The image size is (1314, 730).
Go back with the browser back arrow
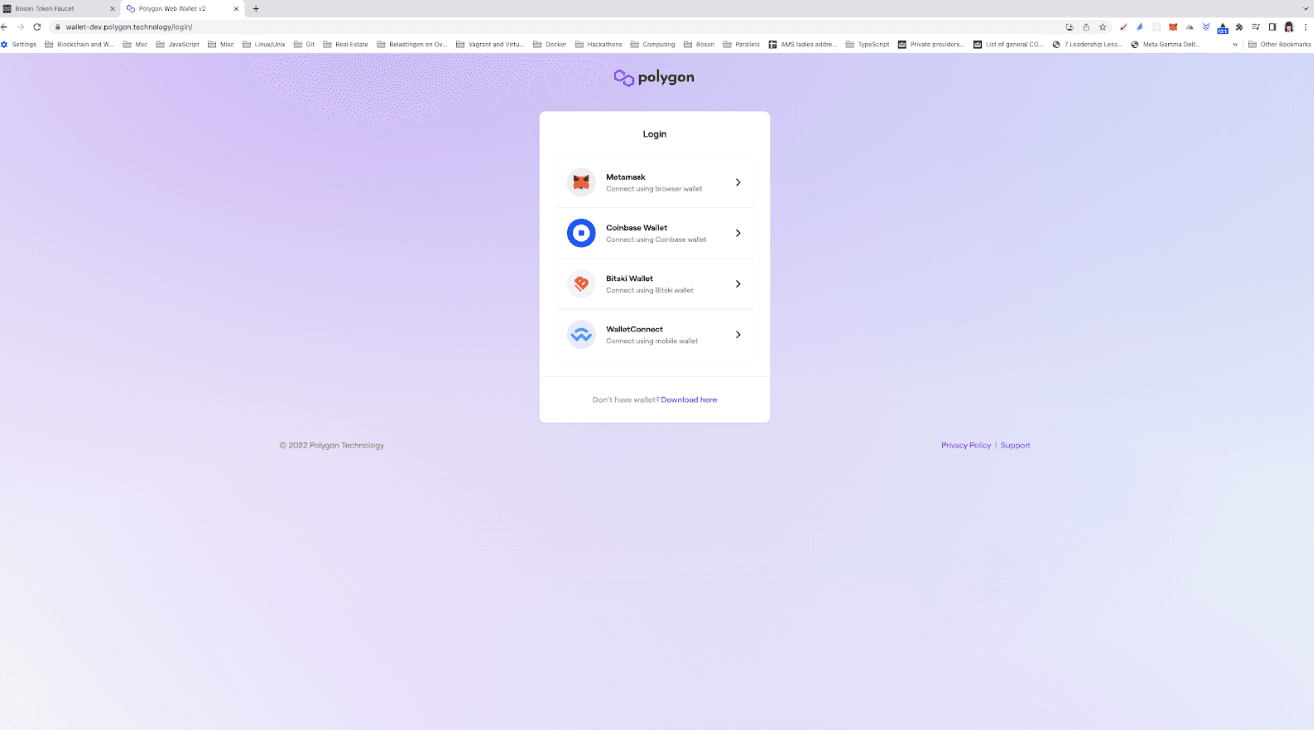tap(5, 27)
